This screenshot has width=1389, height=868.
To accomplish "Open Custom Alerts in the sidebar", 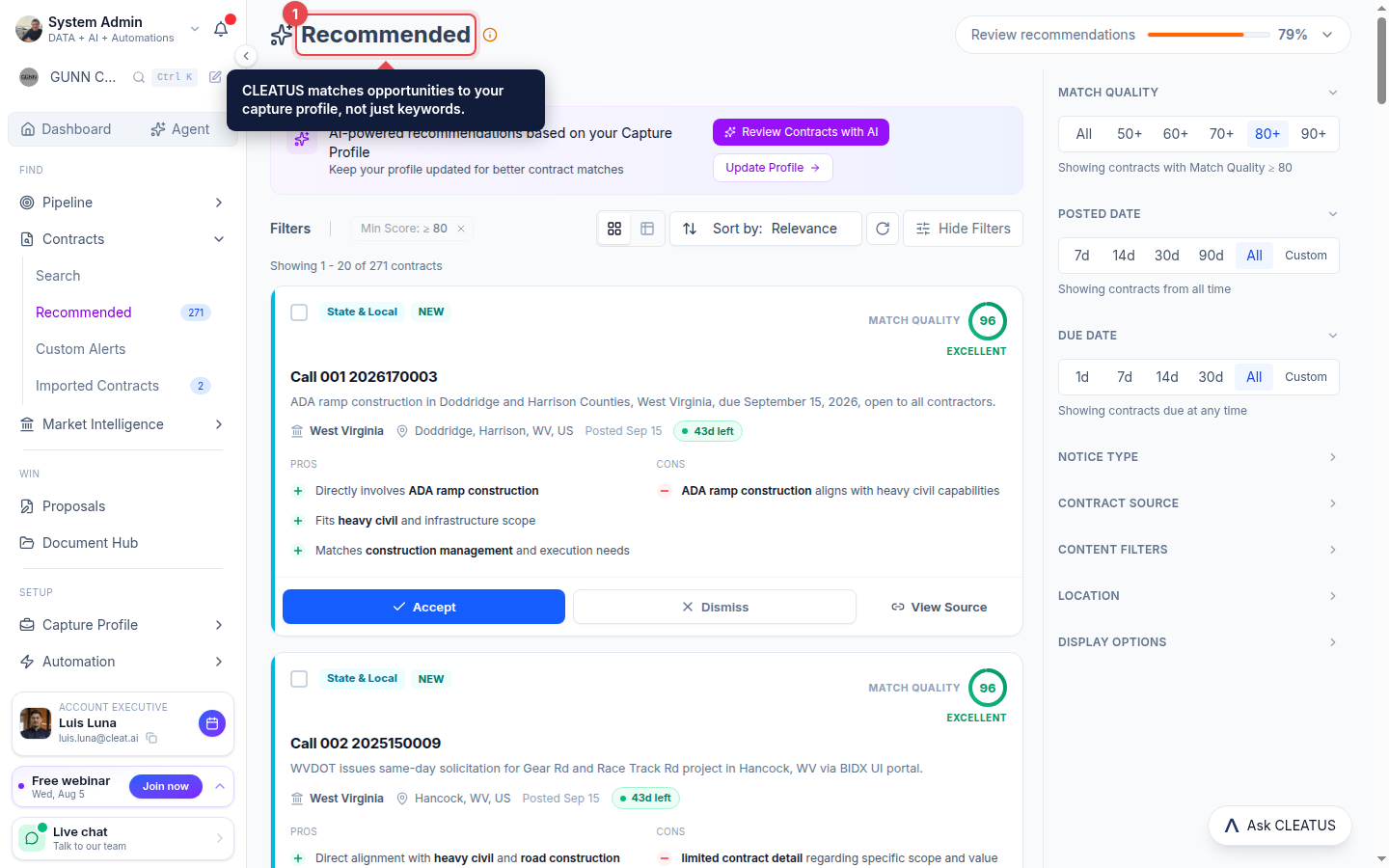I will [x=81, y=349].
